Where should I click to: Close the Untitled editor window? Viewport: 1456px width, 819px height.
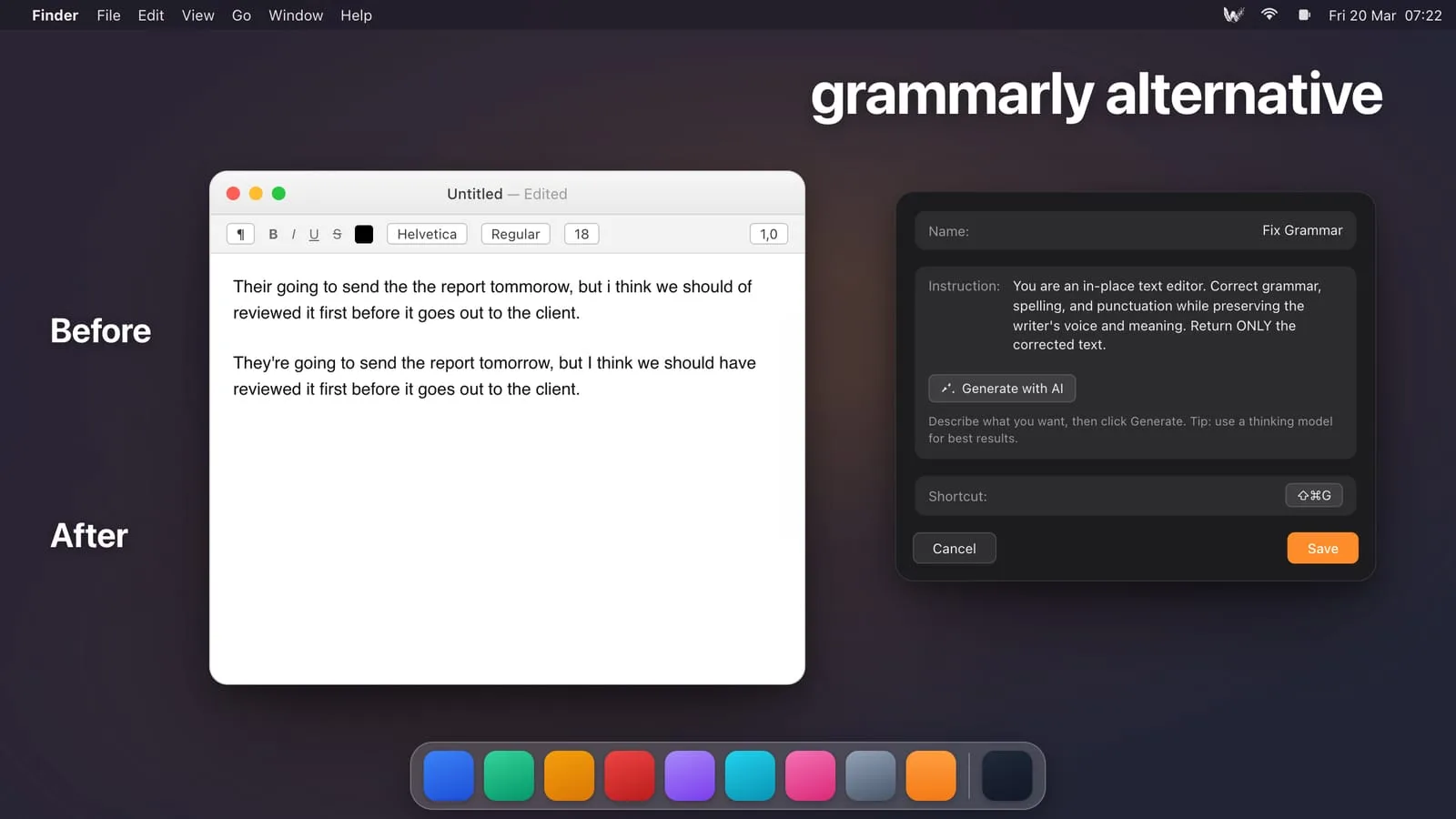(x=233, y=193)
